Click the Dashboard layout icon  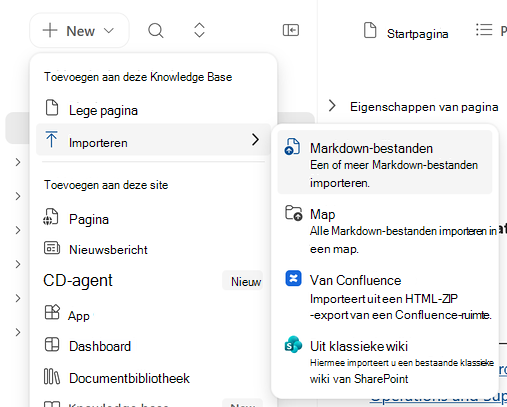[x=52, y=344]
